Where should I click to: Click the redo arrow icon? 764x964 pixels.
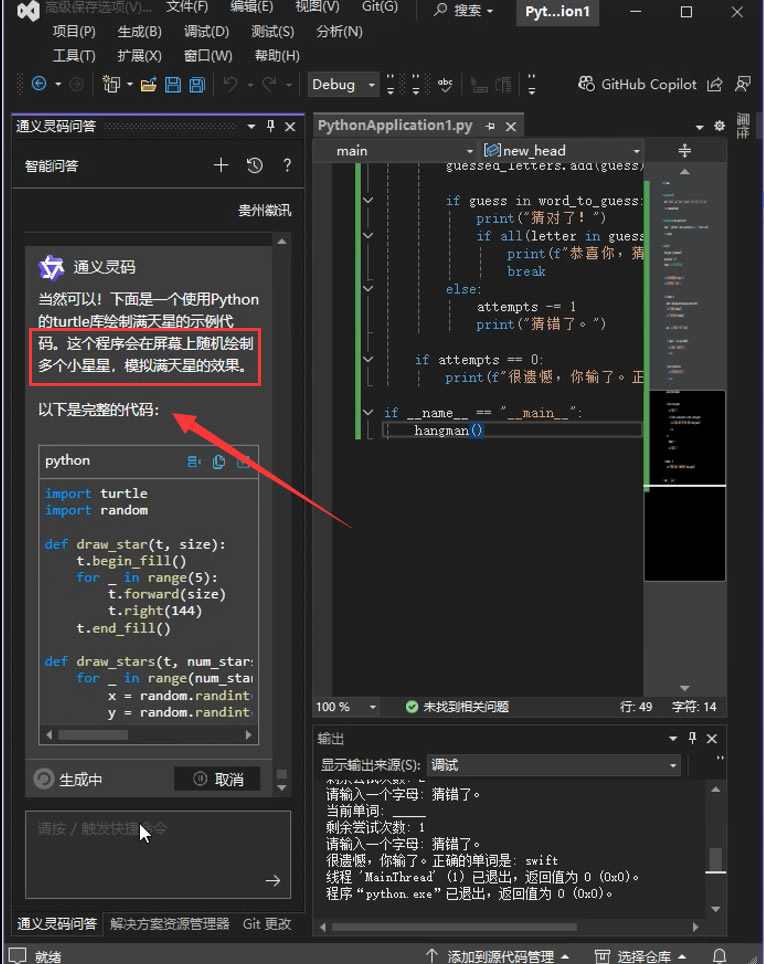point(269,84)
